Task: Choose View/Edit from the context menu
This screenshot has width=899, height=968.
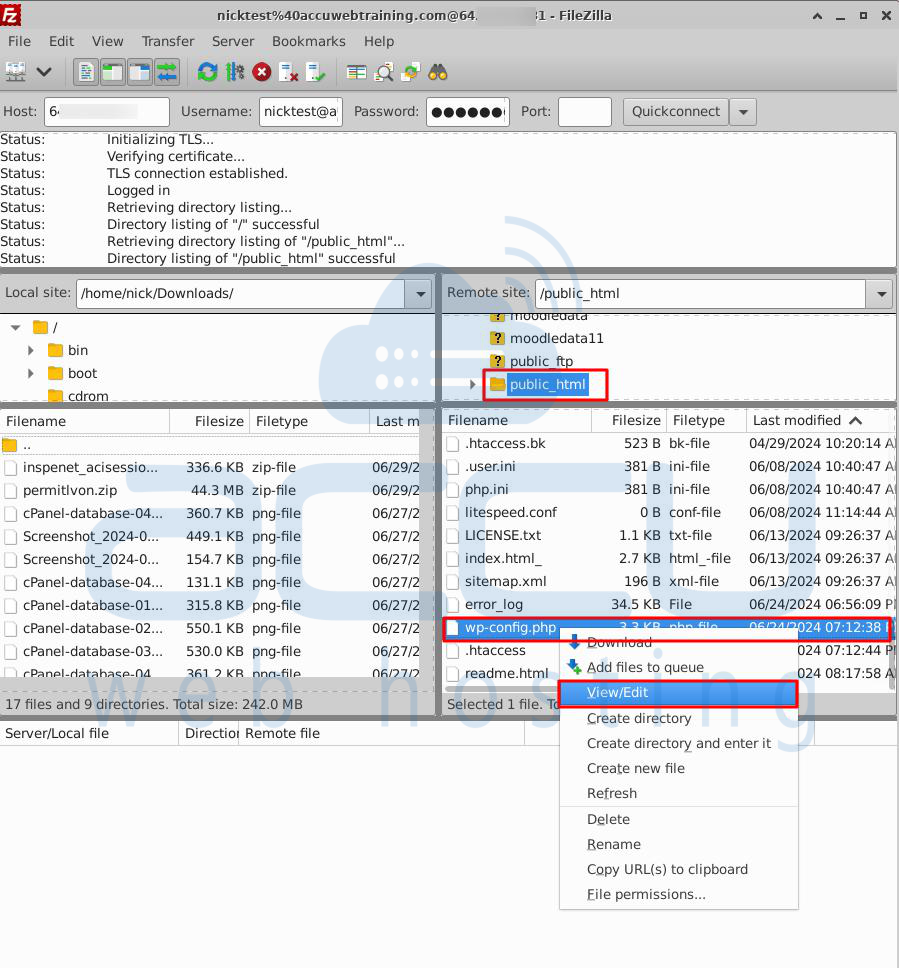Action: pyautogui.click(x=678, y=693)
